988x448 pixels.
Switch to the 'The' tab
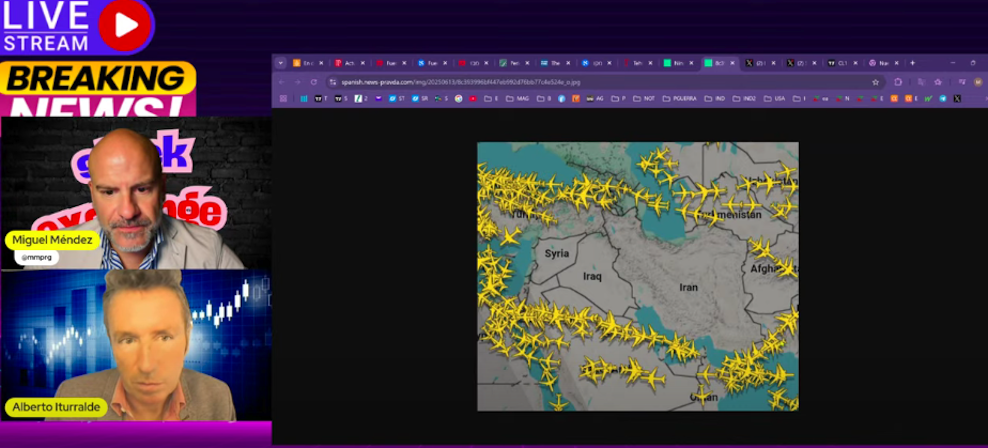pos(551,63)
